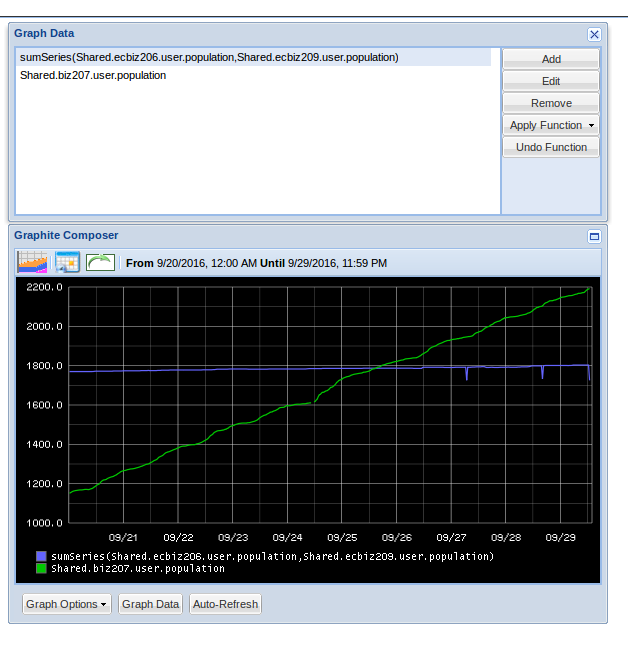Screen dimensions: 628x662
Task: Open the recent data time range icon
Action: pos(32,263)
